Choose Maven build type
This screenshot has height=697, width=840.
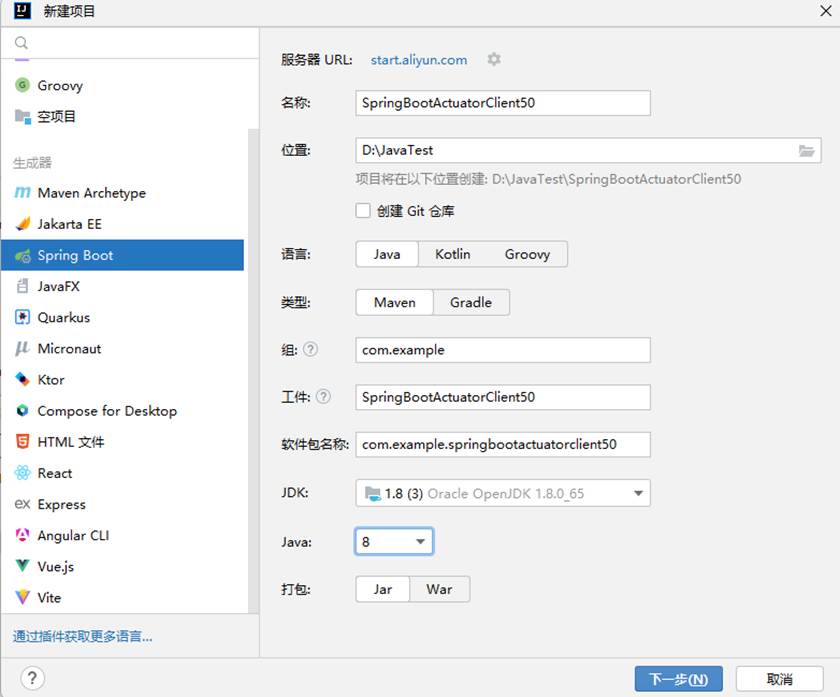[394, 302]
